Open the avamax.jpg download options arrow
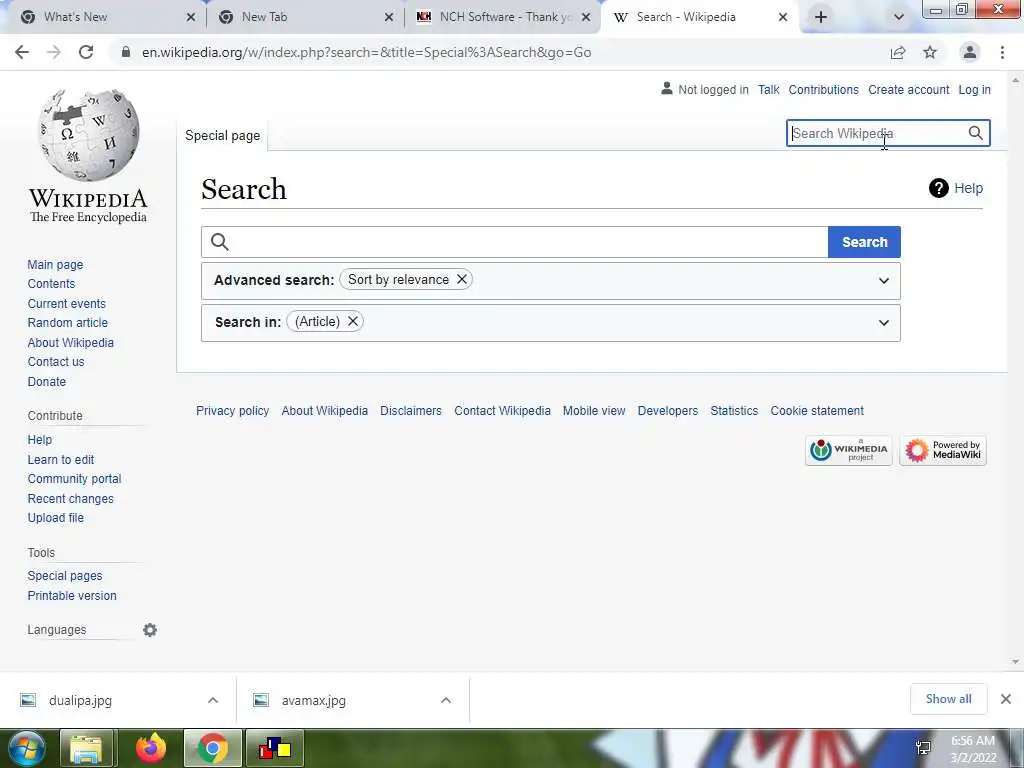Image resolution: width=1024 pixels, height=768 pixels. pos(446,700)
